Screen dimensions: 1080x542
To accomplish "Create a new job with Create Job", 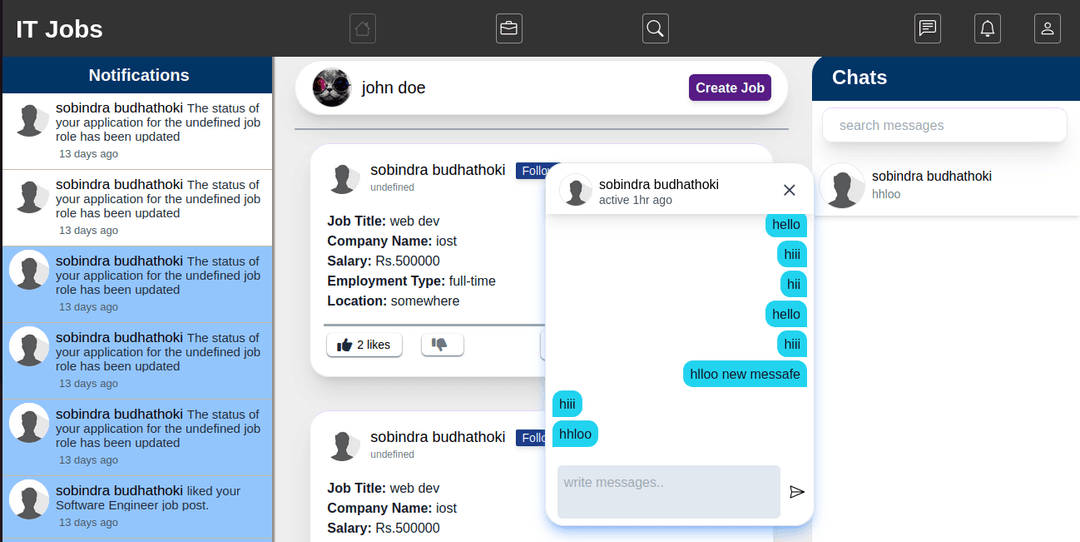I will click(729, 87).
